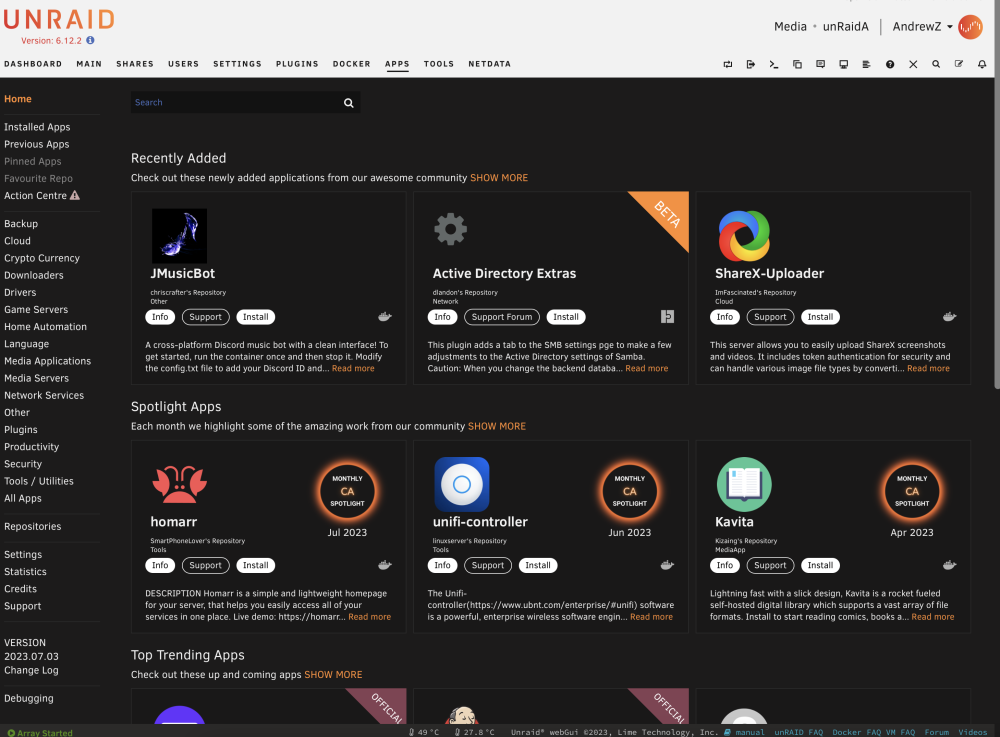Screen dimensions: 1000x737
Task: Click the X cross icon in toolbar
Action: point(913,64)
